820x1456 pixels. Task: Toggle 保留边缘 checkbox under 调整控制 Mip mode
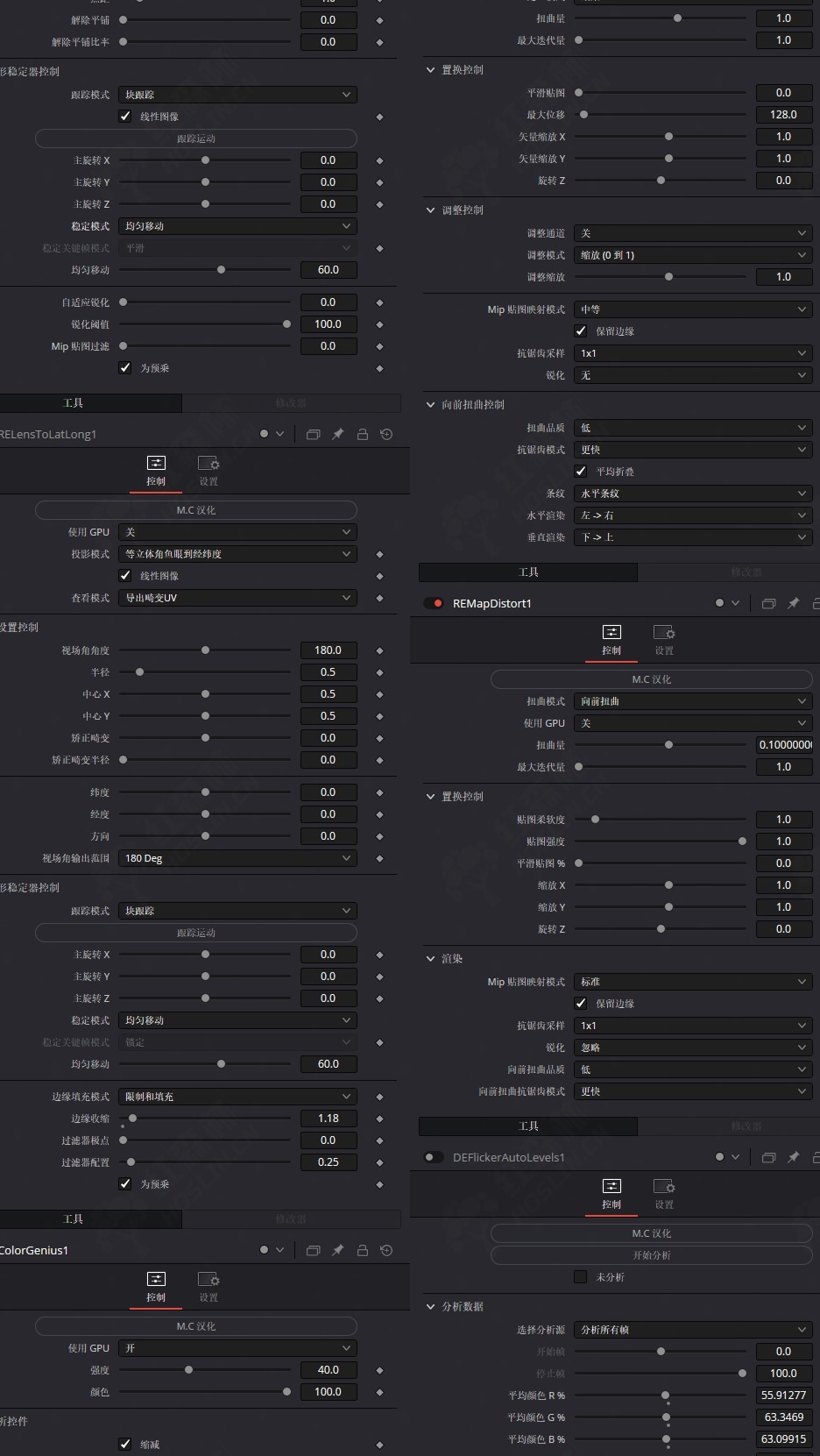click(x=581, y=331)
